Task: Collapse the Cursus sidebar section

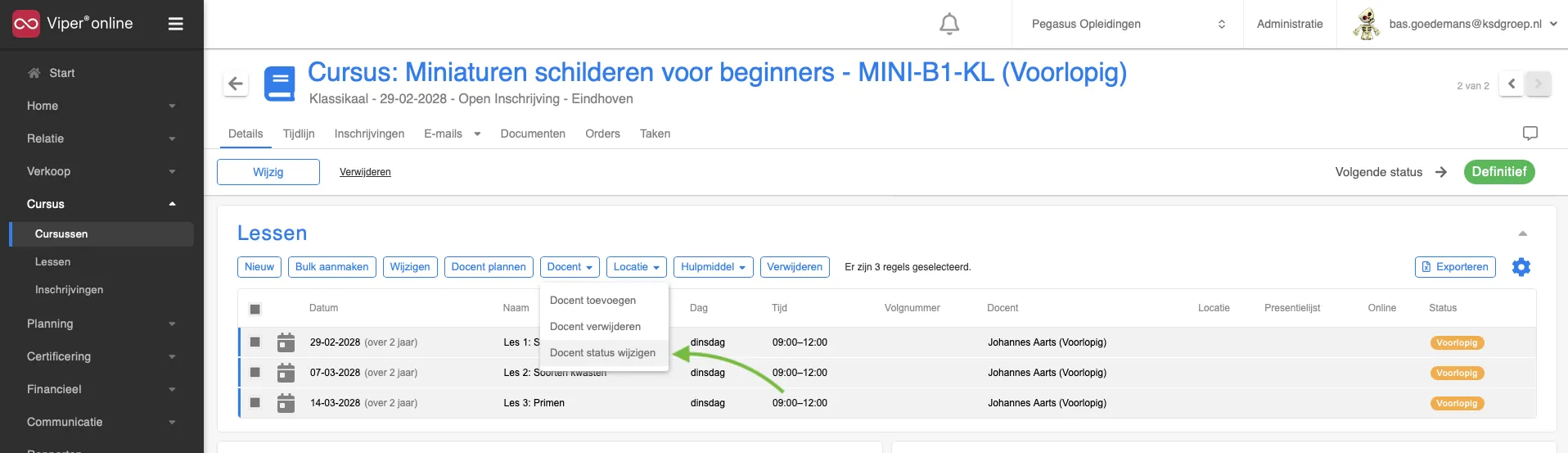Action: (101, 204)
